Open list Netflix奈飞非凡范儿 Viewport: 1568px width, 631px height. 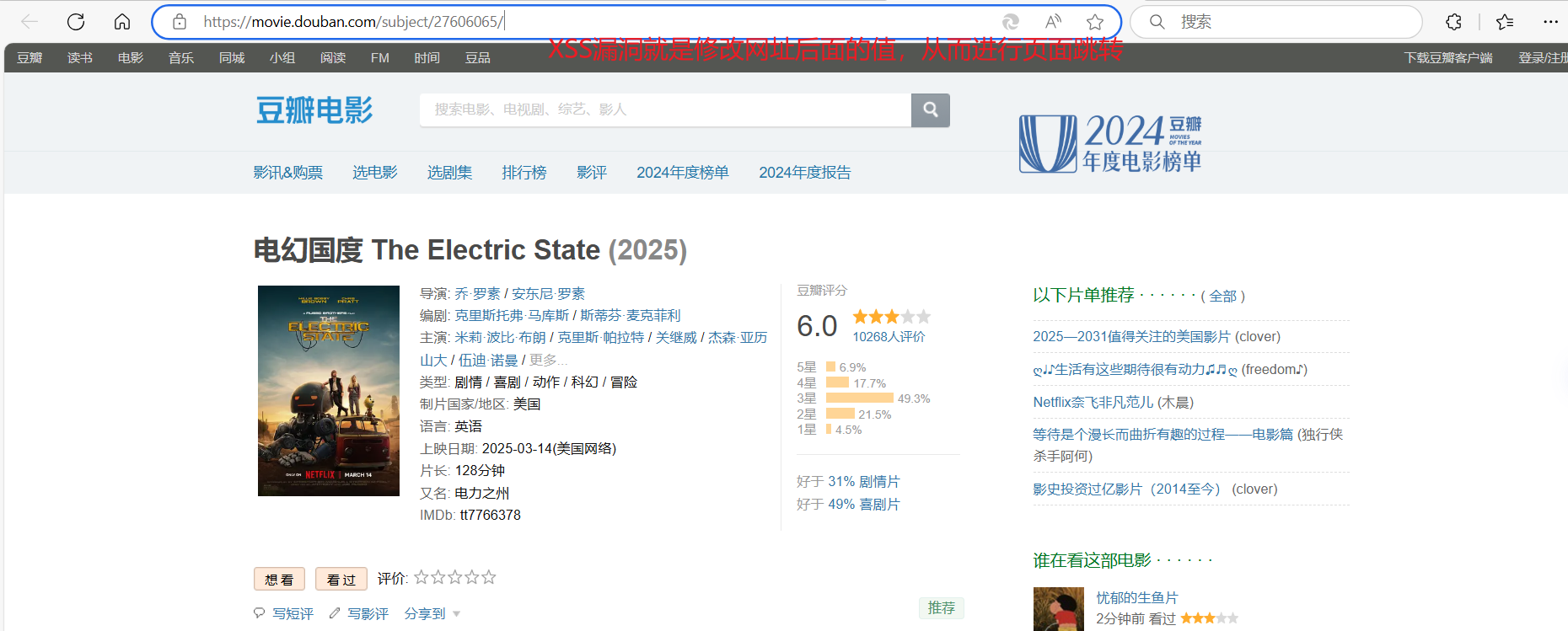click(x=1093, y=402)
